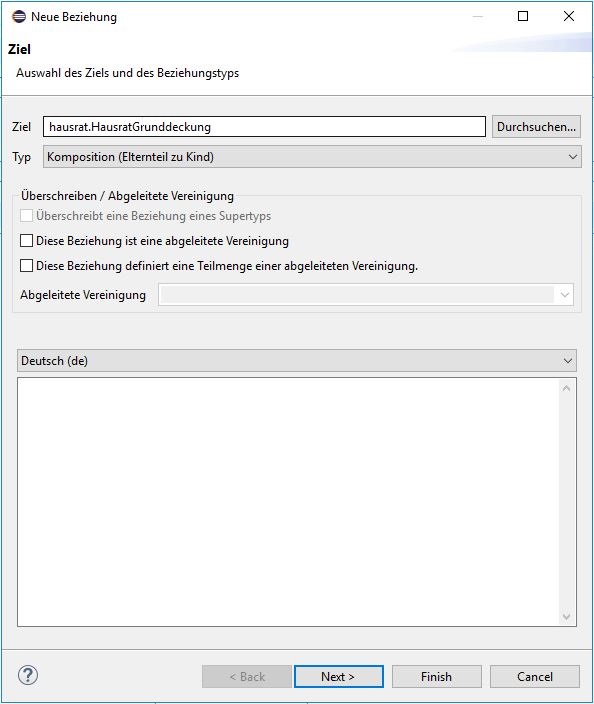The height and width of the screenshot is (704, 594).
Task: Expand the Deutsch (de) language dropdown
Action: coord(297,361)
